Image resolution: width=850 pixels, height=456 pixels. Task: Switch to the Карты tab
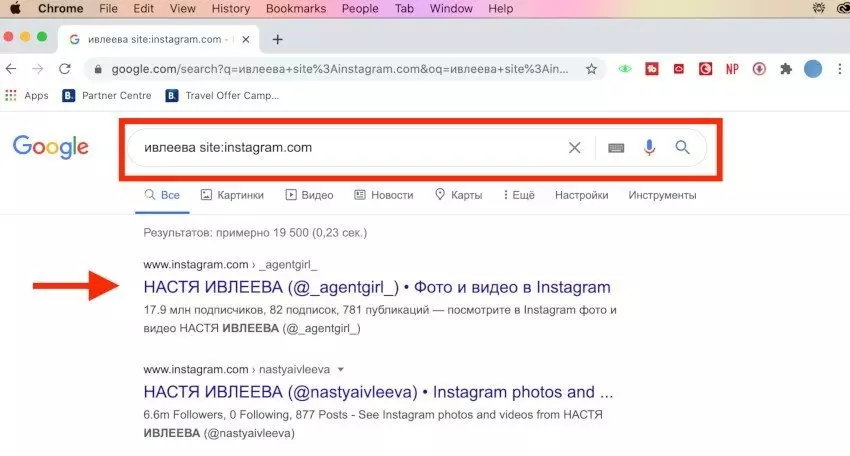pos(459,195)
